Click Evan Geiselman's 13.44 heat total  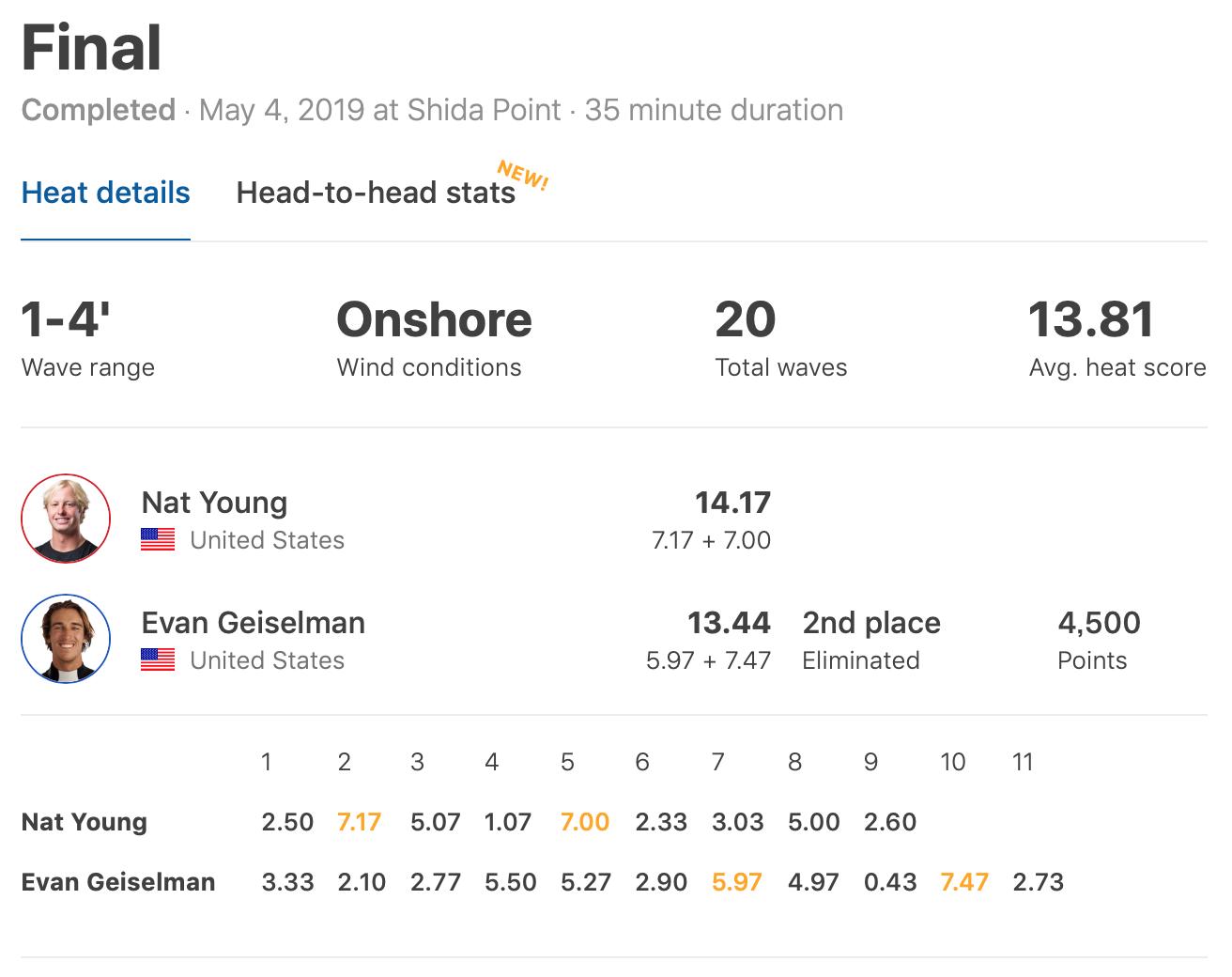729,623
